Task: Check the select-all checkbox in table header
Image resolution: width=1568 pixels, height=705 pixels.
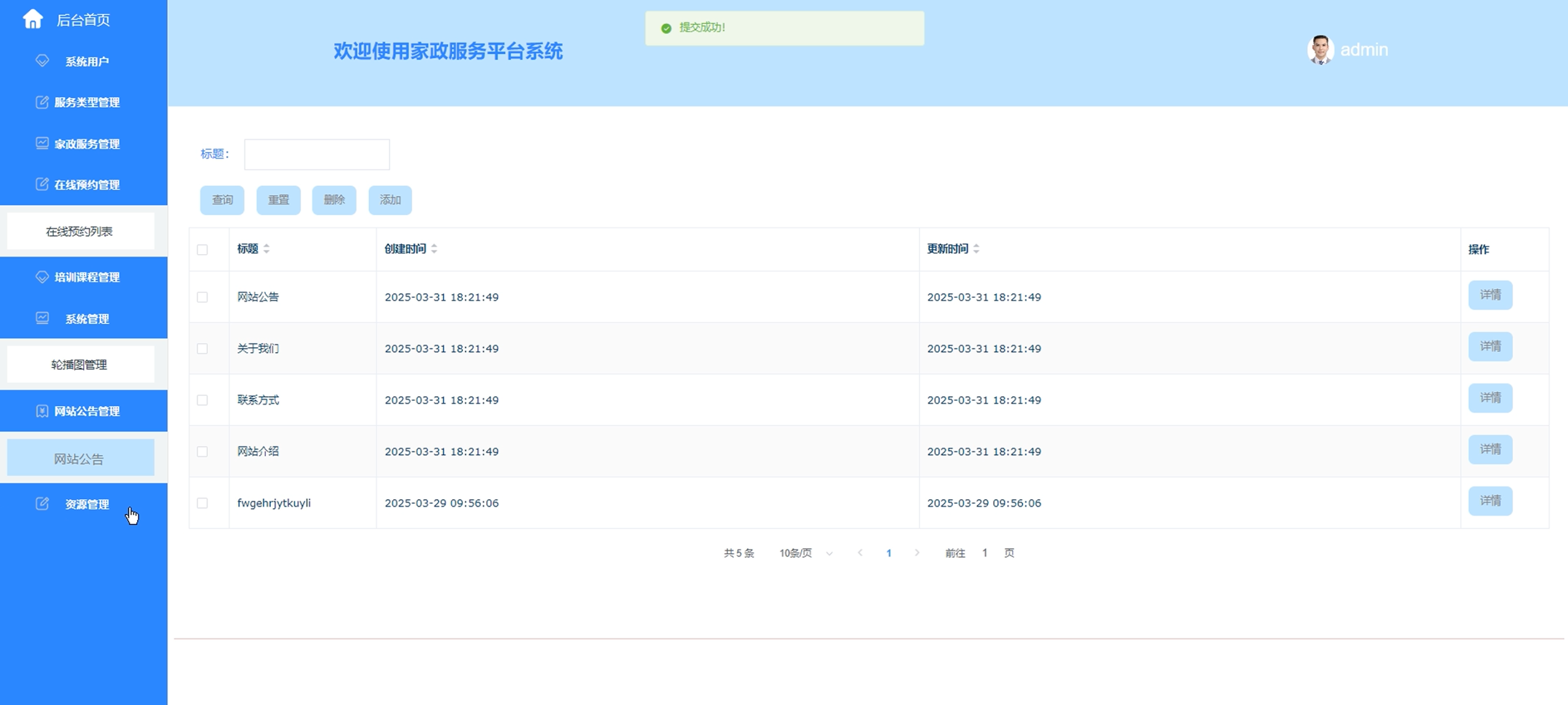Action: [203, 249]
